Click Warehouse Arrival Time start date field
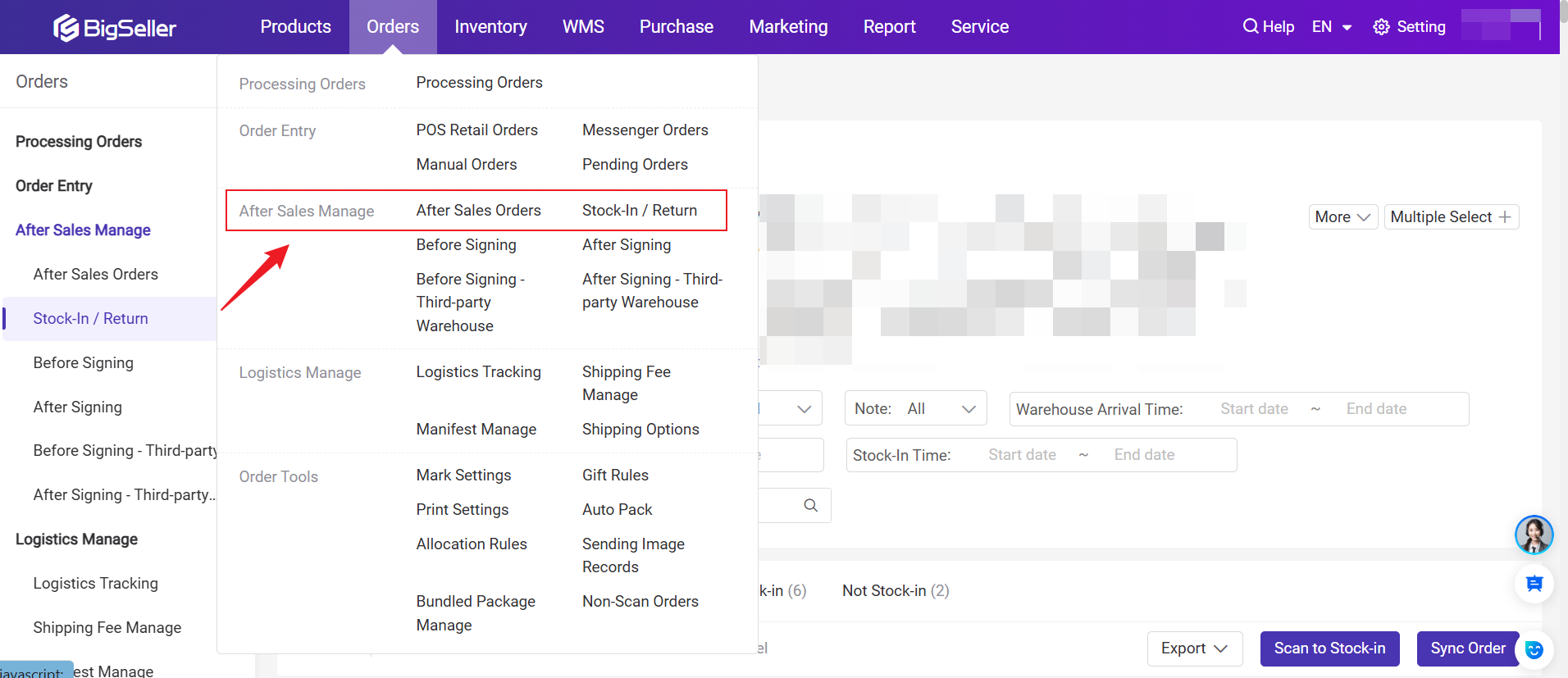Viewport: 1568px width, 678px height. [1253, 409]
